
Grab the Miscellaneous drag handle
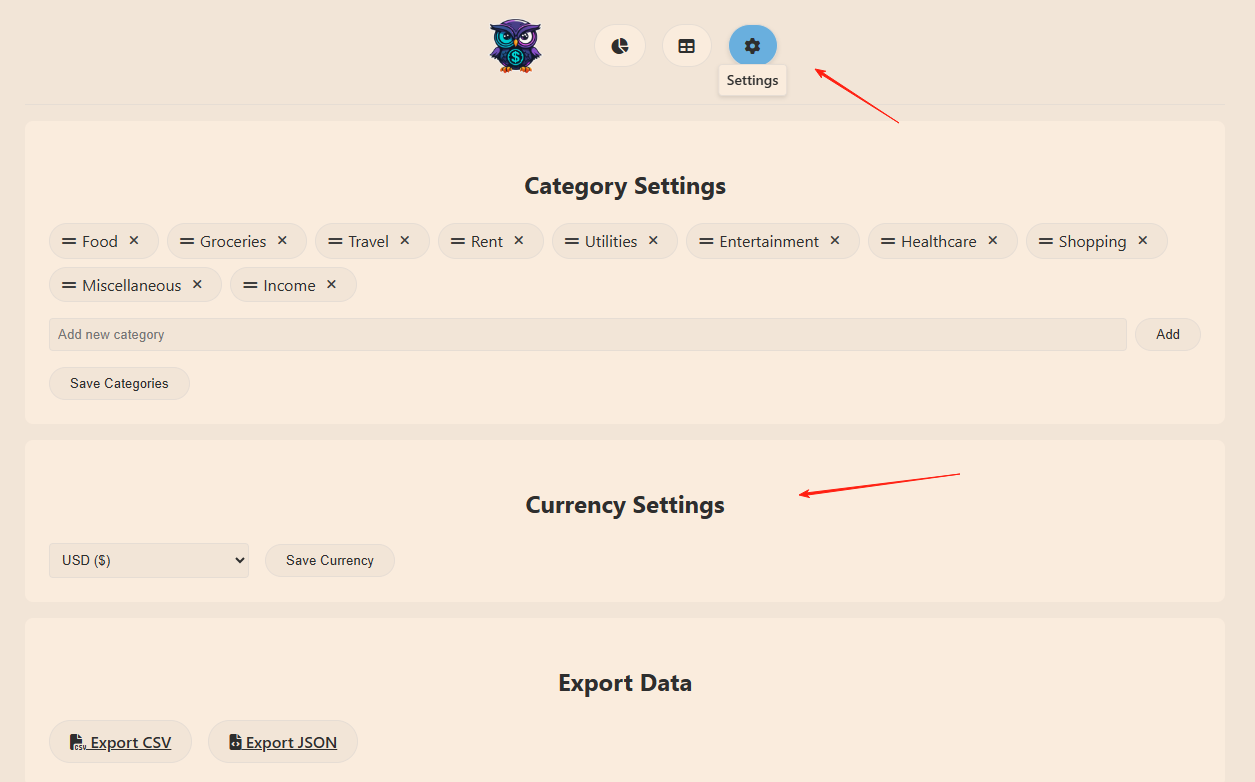tap(69, 286)
